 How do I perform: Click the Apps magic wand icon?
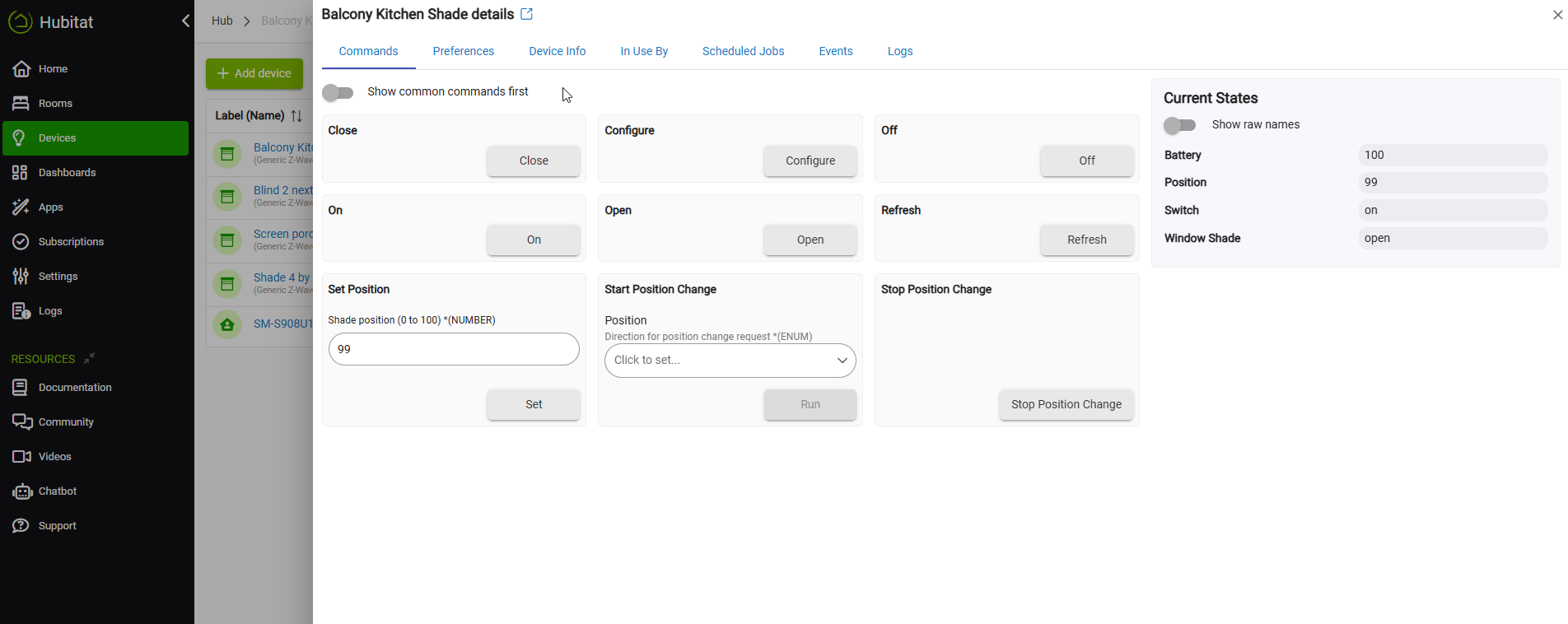click(x=21, y=207)
